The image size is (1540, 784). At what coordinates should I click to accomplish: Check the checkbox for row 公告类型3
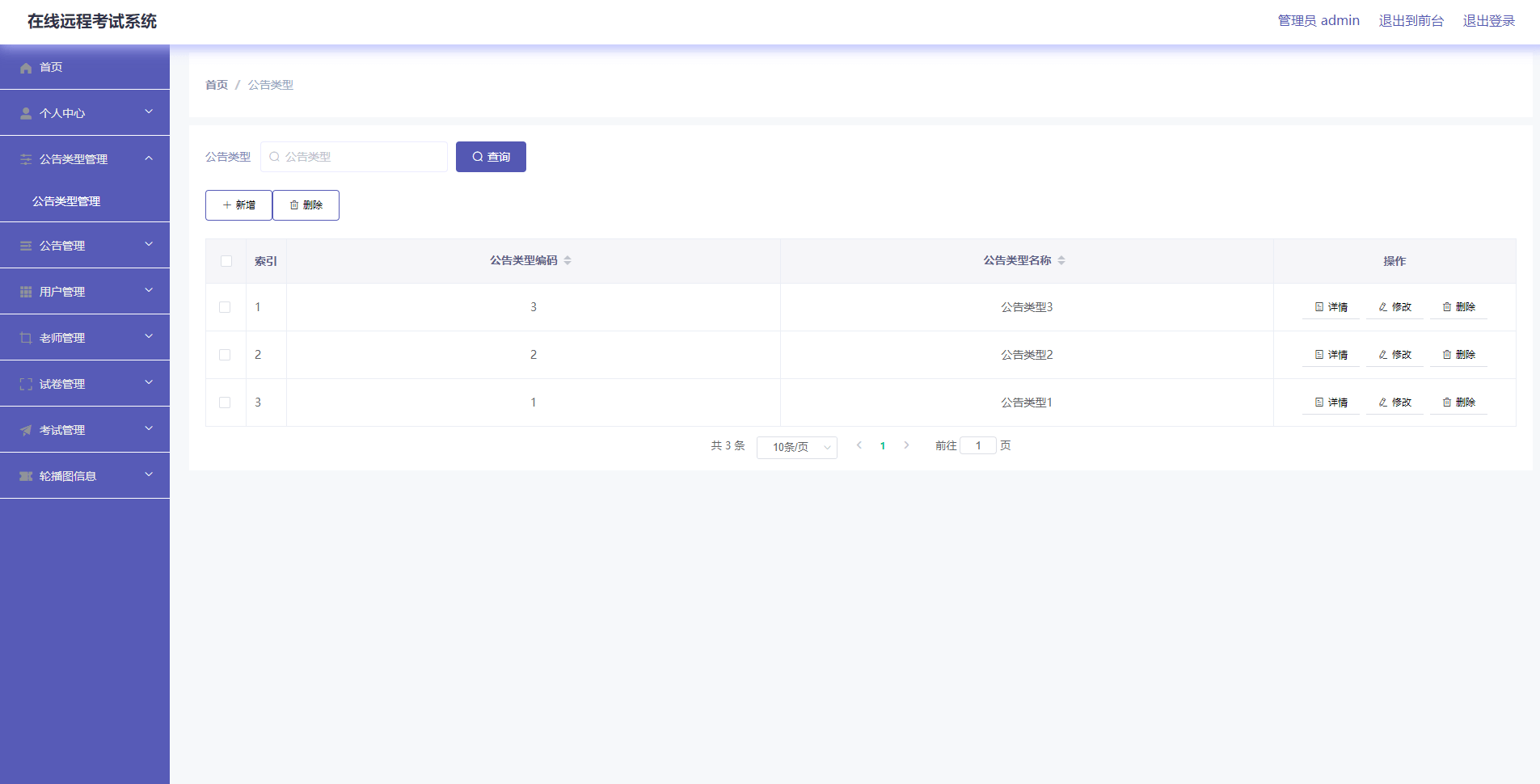click(x=225, y=307)
